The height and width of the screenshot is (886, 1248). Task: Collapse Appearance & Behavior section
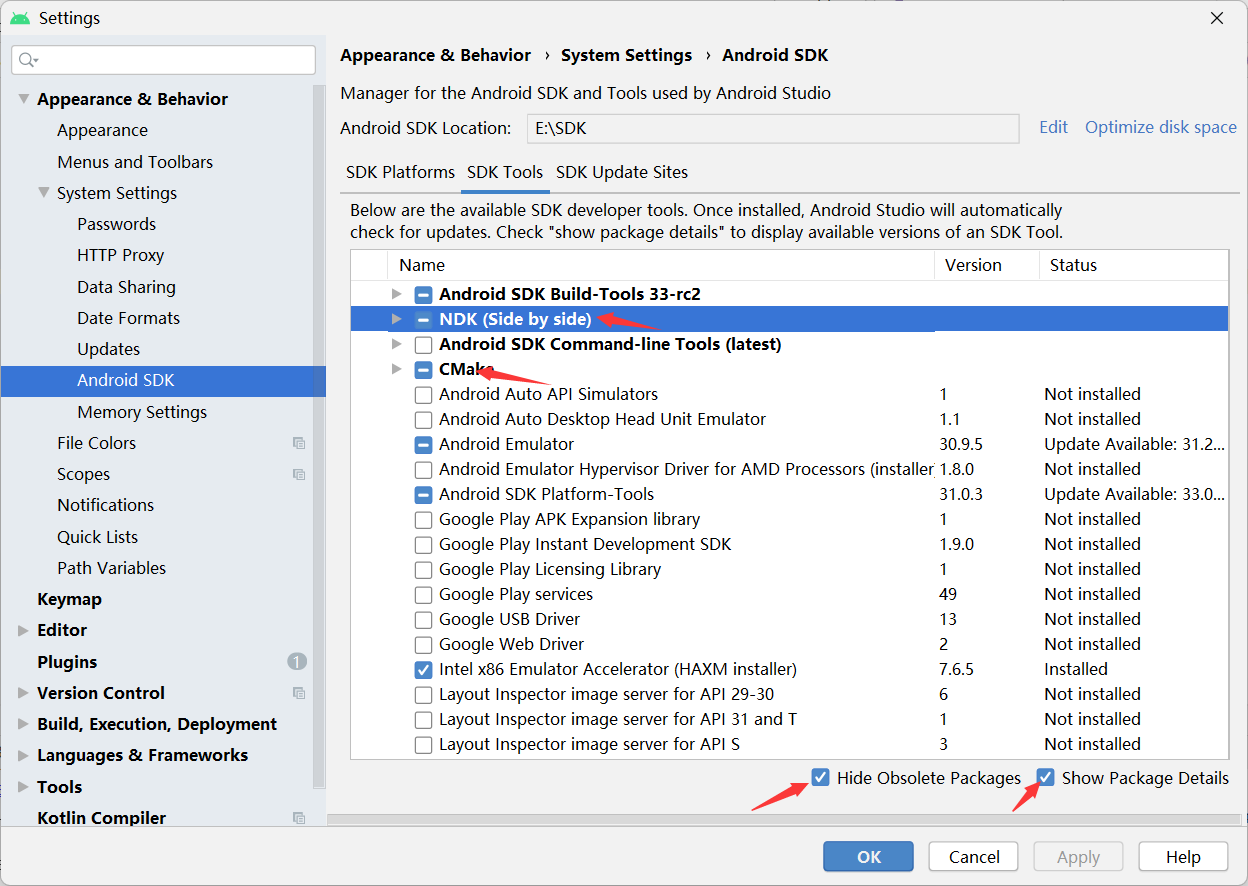pos(24,99)
